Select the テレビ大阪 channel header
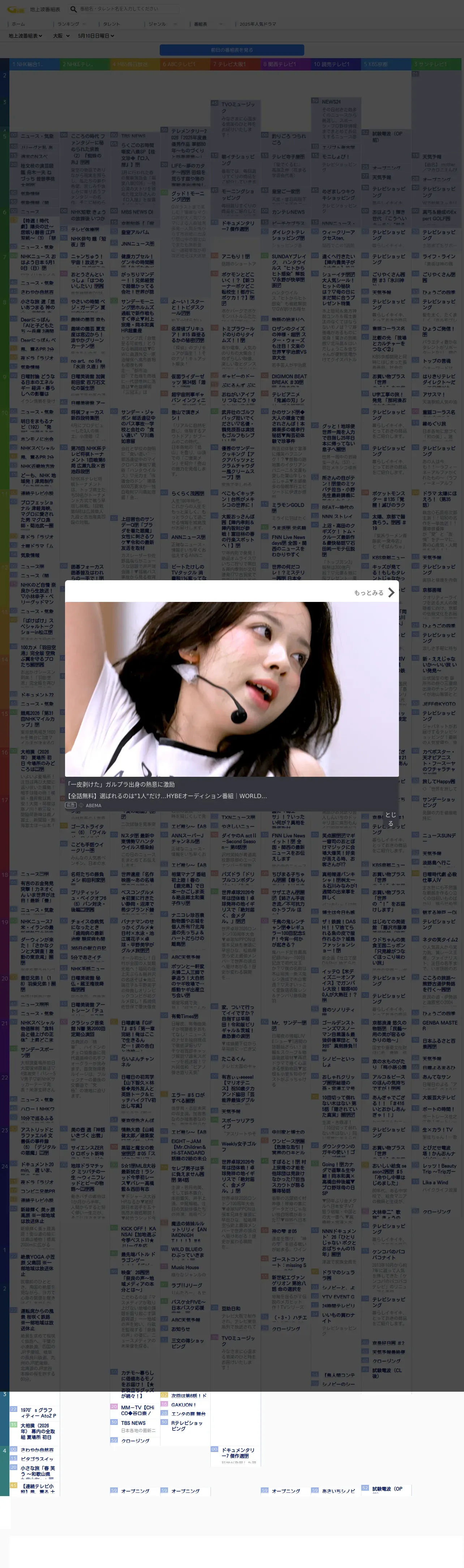 [235, 64]
